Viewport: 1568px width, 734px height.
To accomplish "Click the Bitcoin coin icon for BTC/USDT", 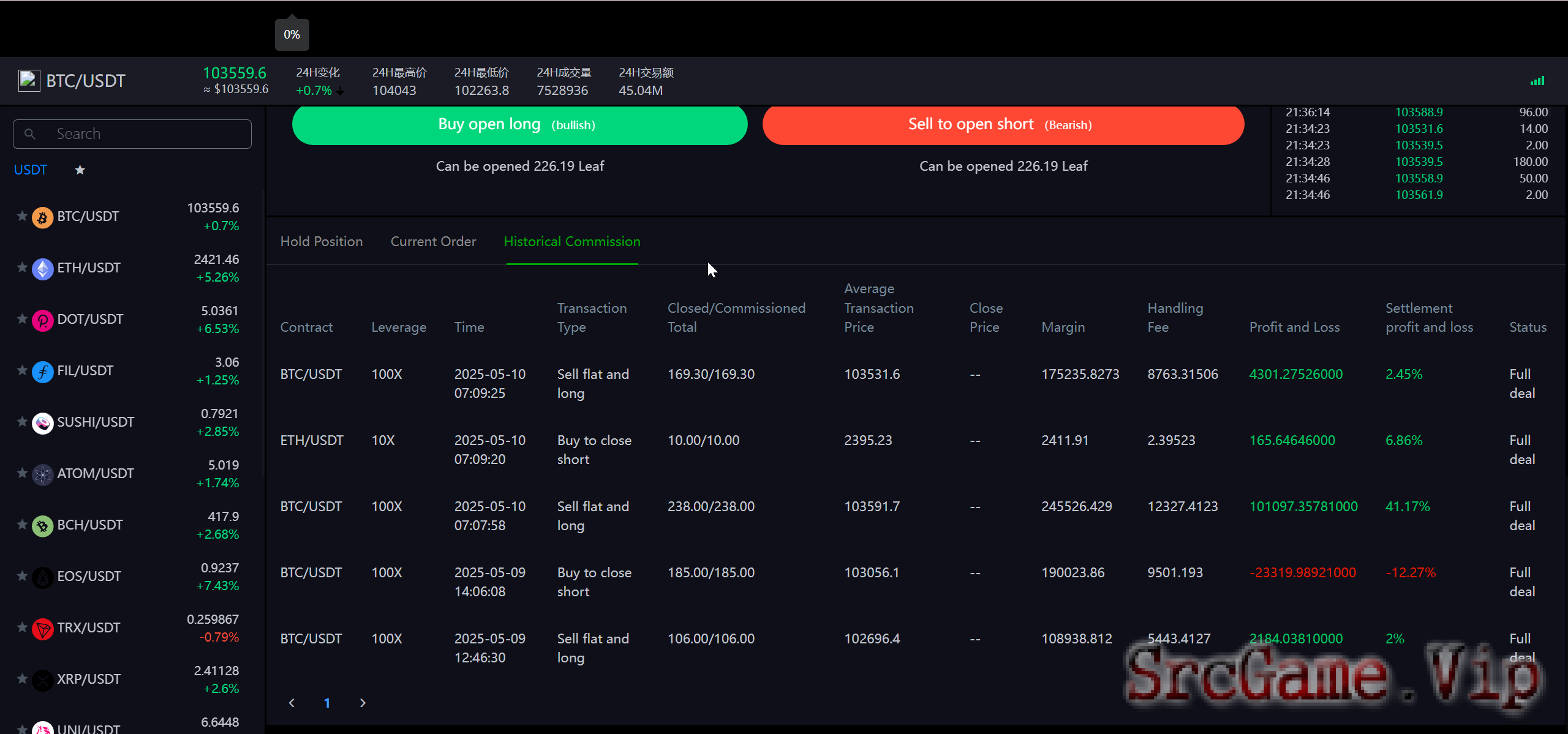I will (x=42, y=217).
